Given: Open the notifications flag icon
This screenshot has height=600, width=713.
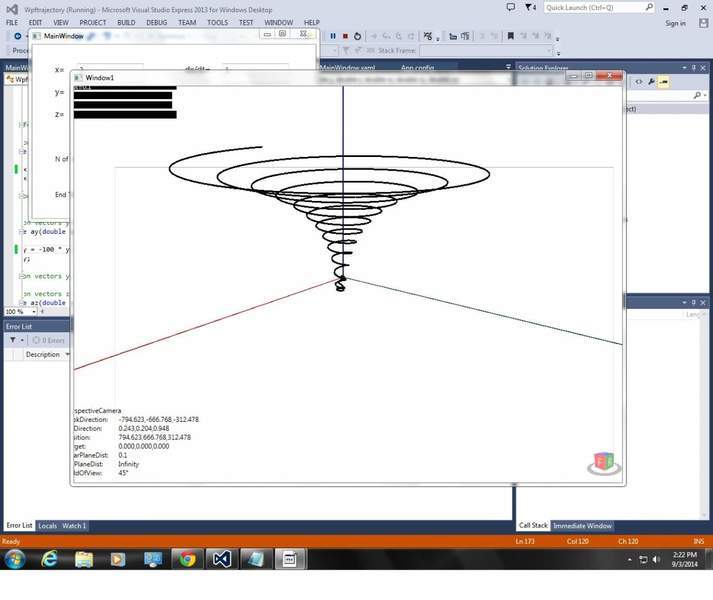Looking at the screenshot, I should [x=511, y=7].
